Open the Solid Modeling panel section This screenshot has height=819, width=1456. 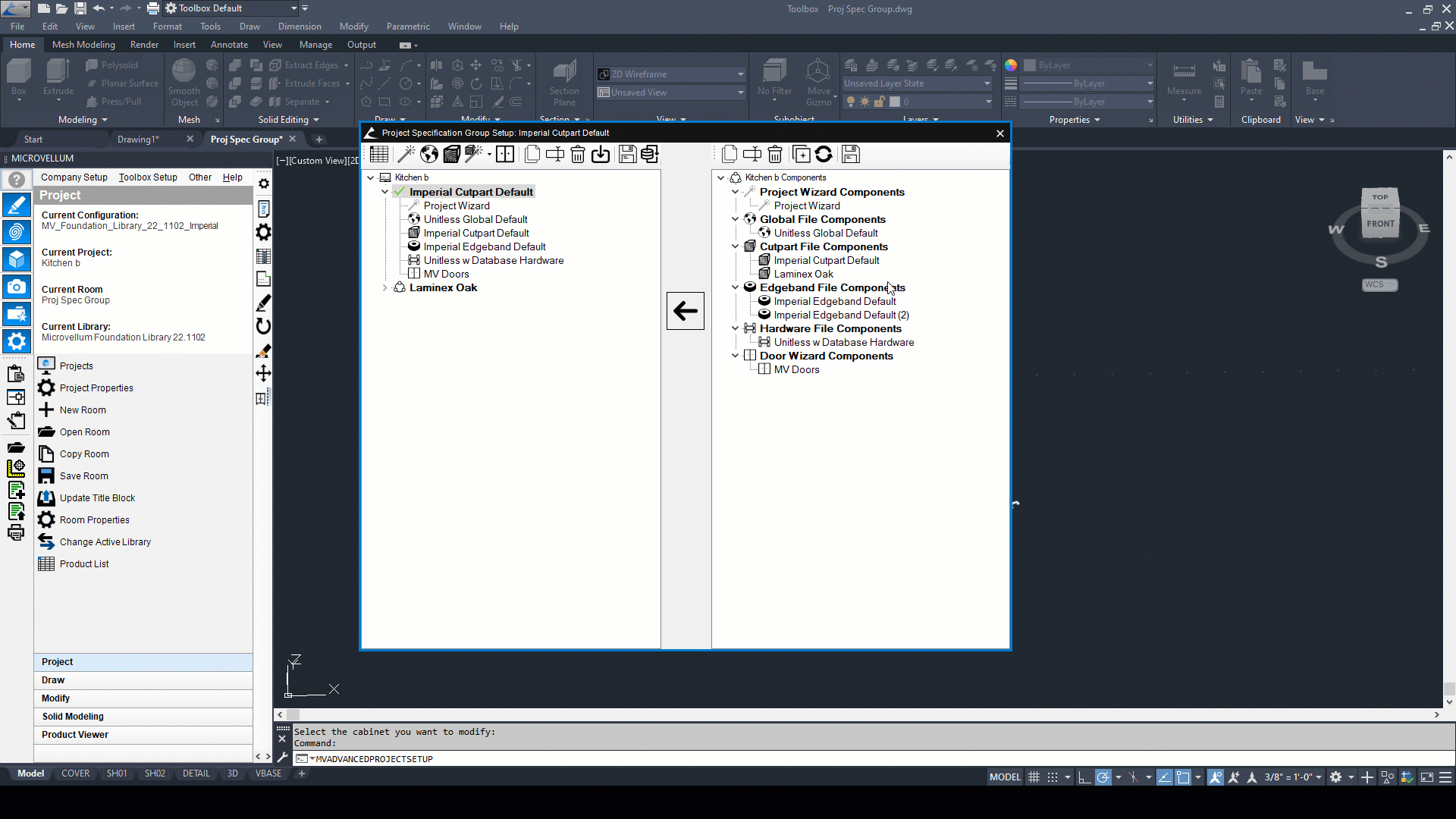pyautogui.click(x=73, y=717)
